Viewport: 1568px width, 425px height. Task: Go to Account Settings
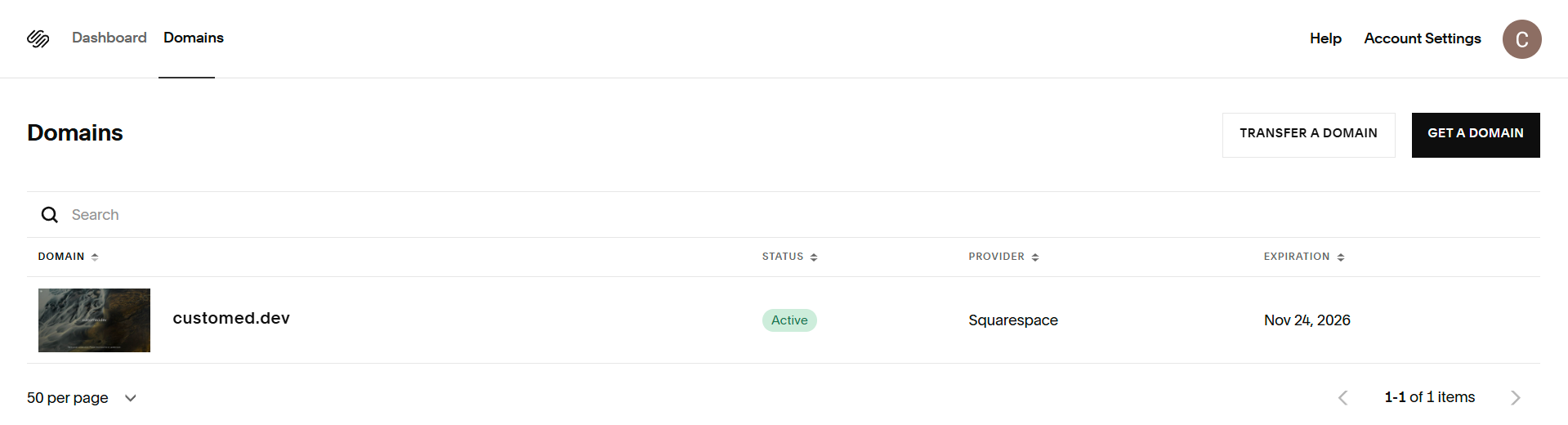(x=1422, y=38)
